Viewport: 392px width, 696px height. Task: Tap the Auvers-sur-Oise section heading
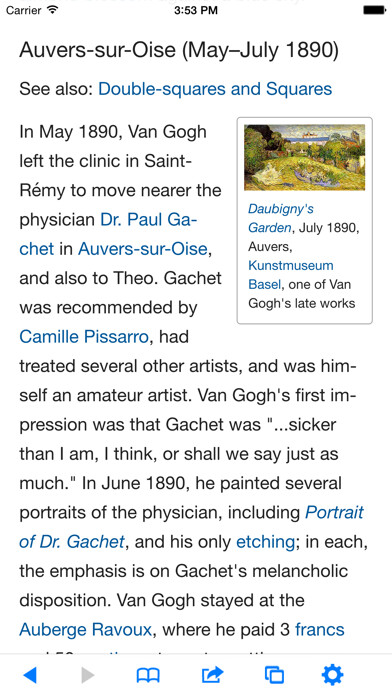click(179, 51)
